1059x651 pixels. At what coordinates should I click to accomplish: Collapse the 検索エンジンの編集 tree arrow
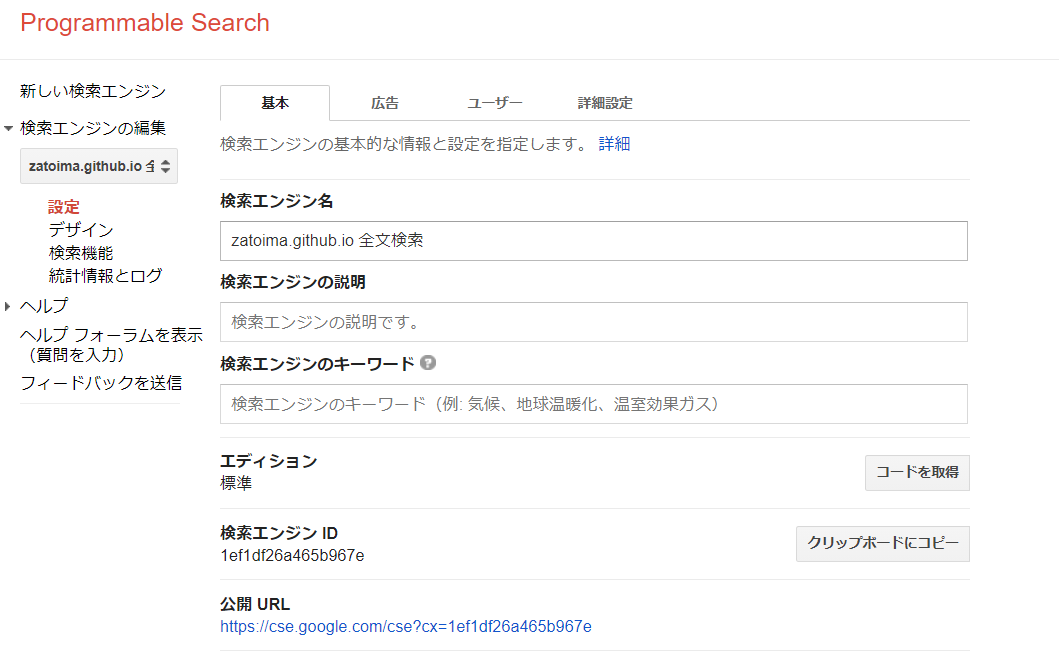click(x=9, y=129)
